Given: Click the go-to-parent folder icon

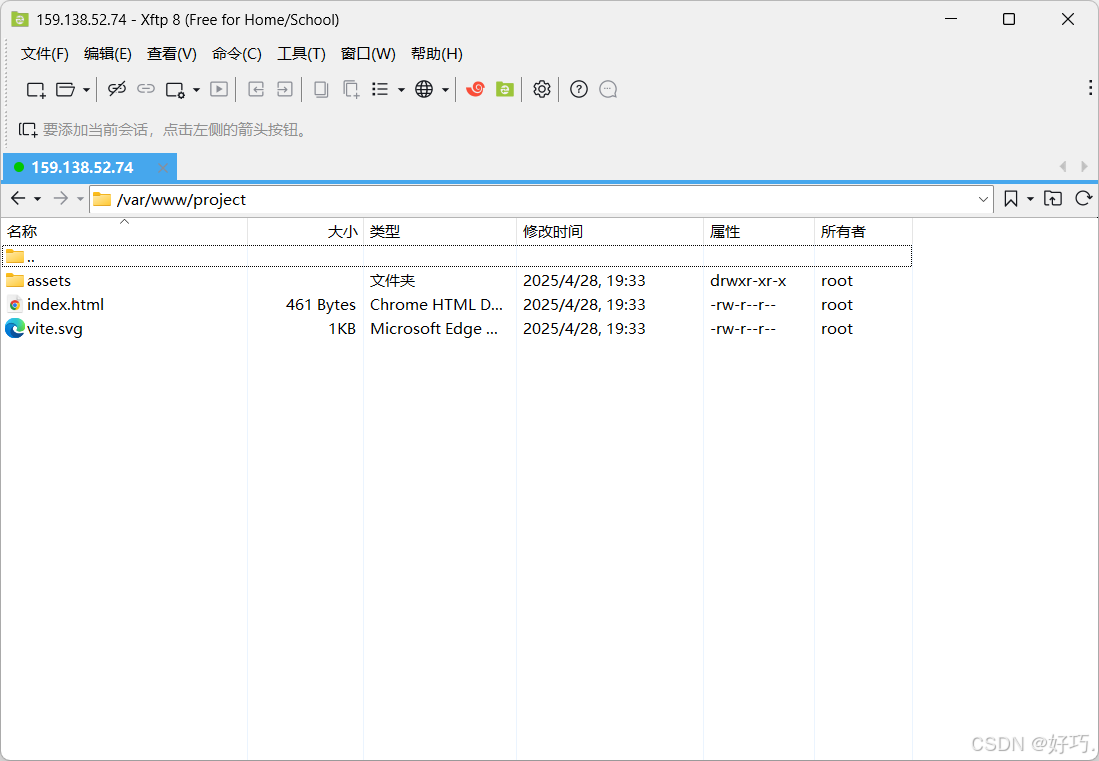Looking at the screenshot, I should (x=1053, y=198).
